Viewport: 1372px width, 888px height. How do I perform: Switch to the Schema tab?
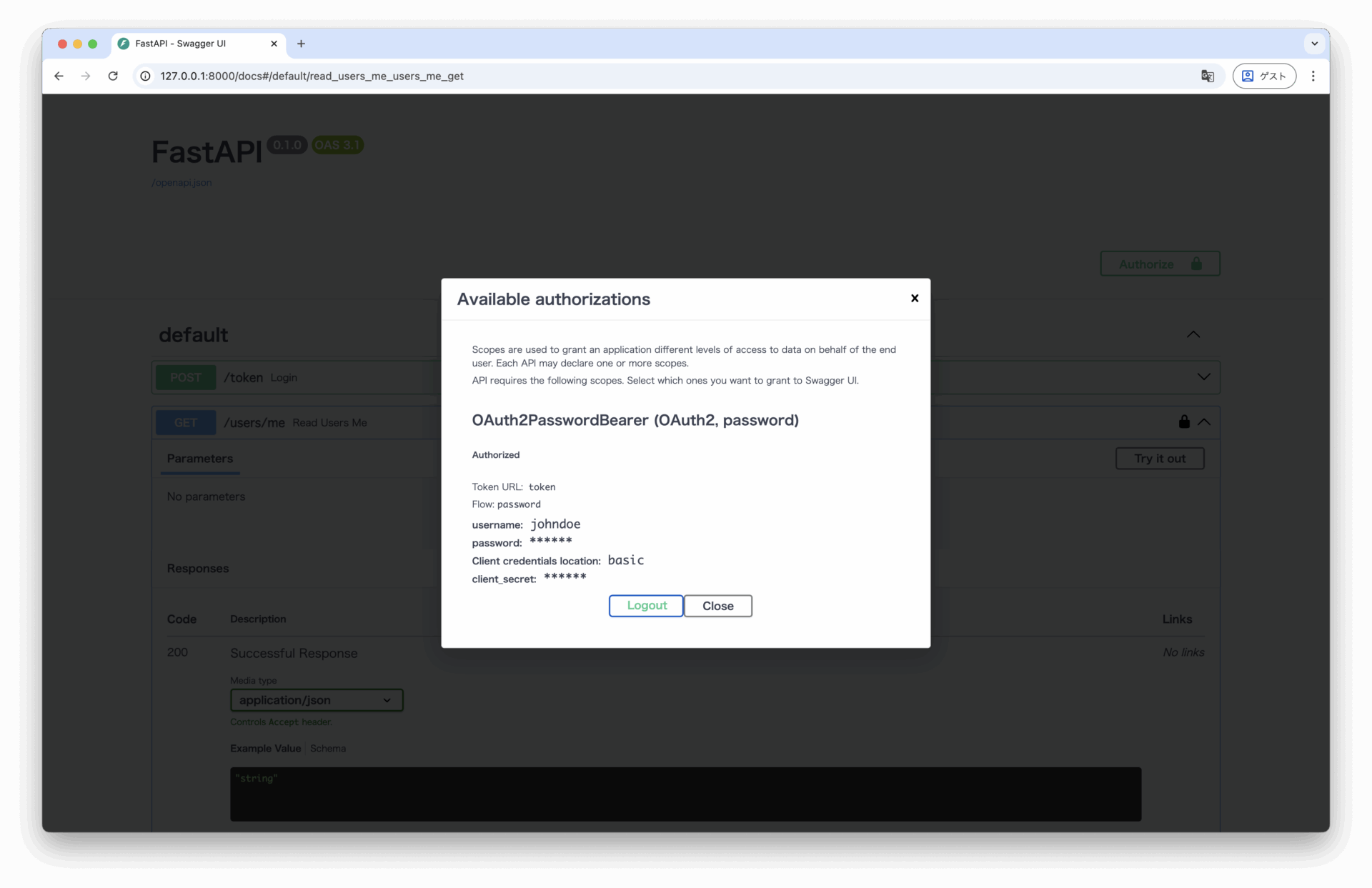(328, 748)
